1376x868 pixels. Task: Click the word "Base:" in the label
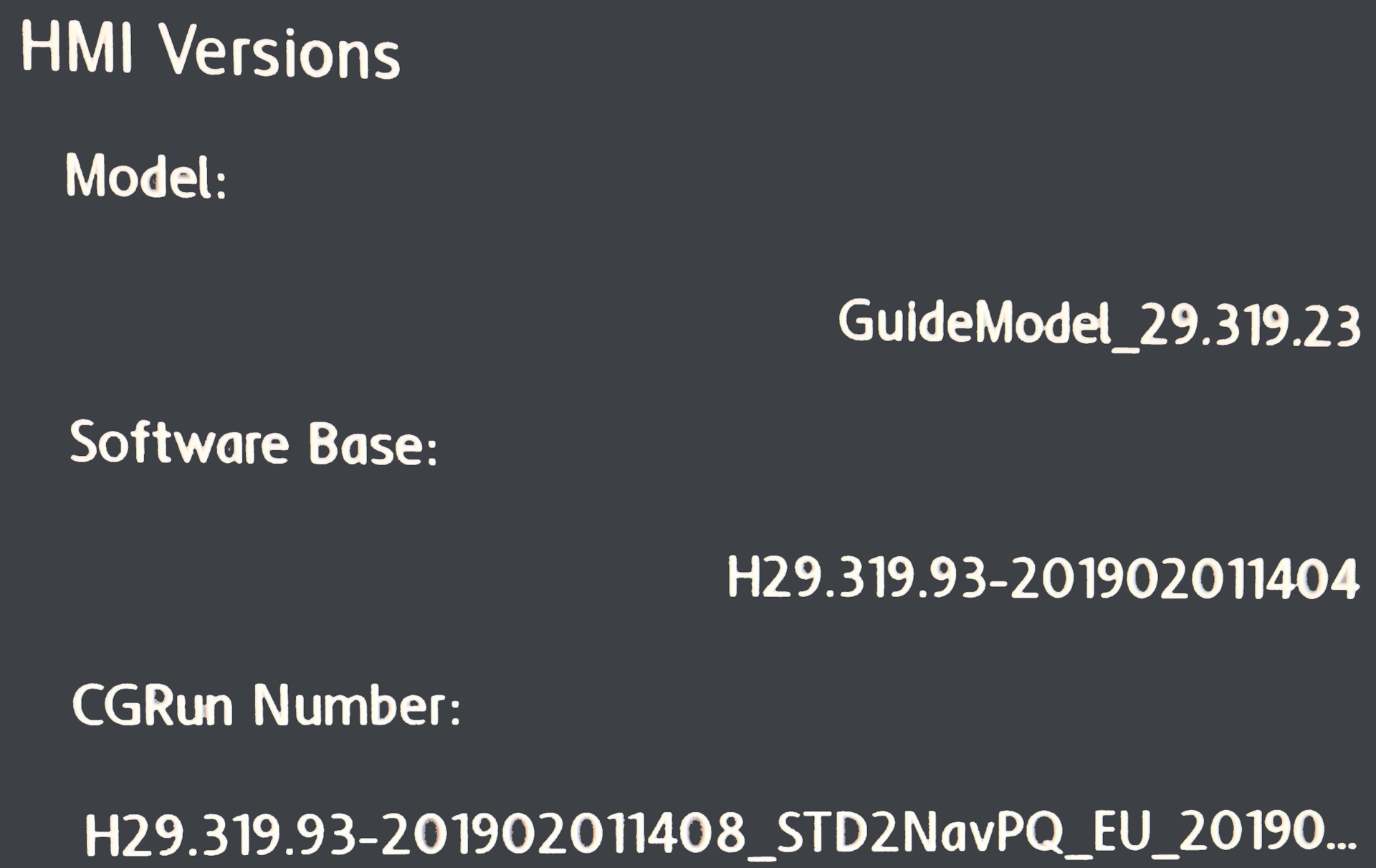coord(373,444)
